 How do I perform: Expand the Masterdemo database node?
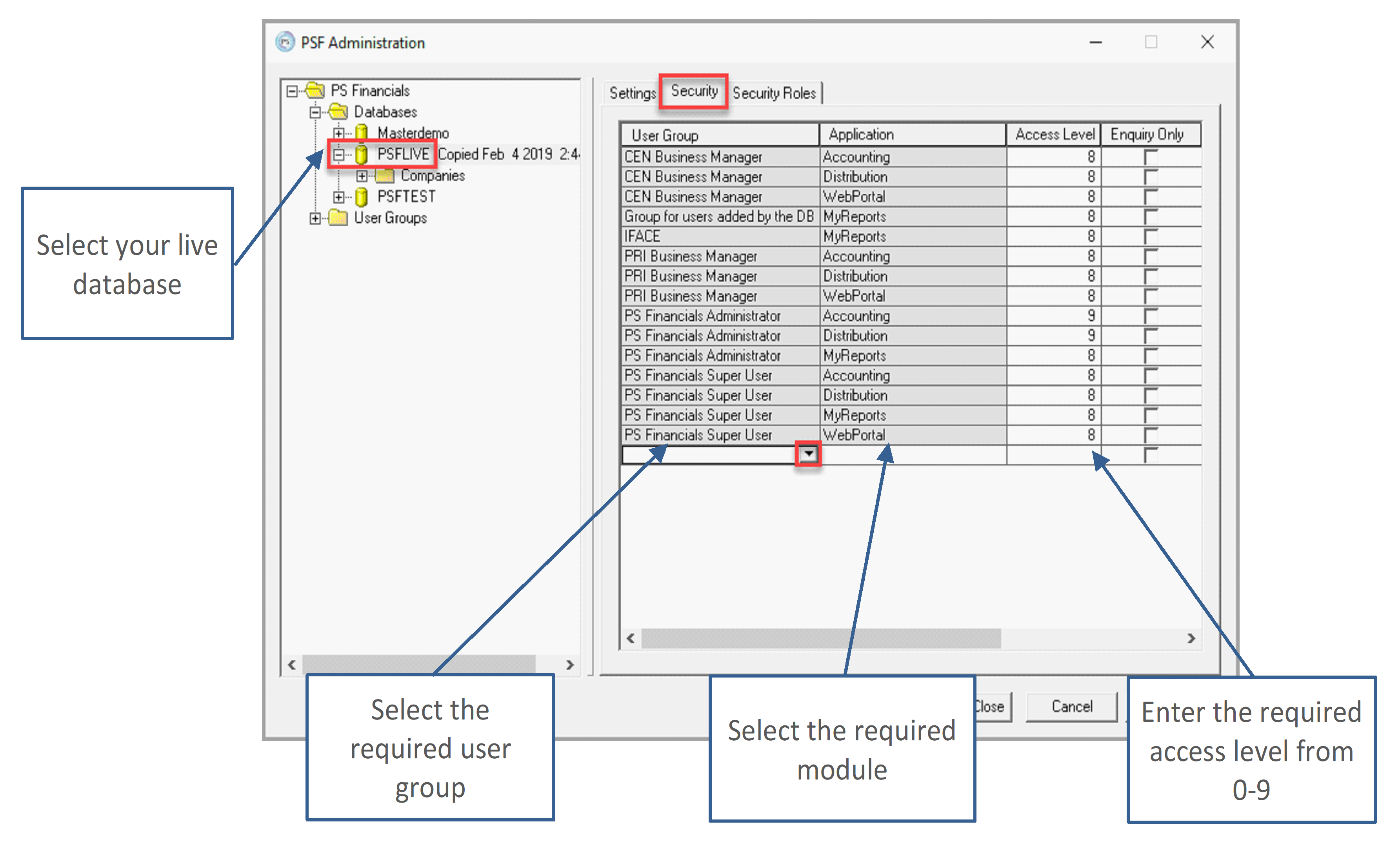339,133
